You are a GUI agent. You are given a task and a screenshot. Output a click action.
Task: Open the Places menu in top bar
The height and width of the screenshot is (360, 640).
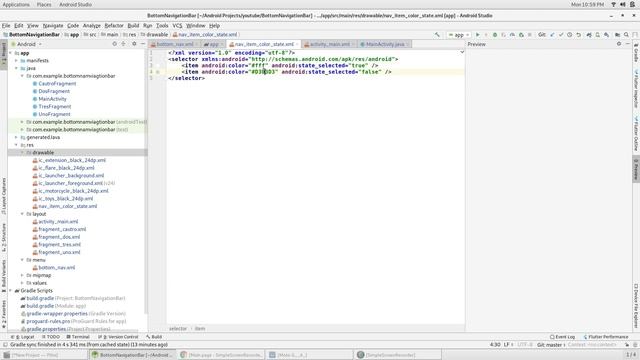coord(44,4)
